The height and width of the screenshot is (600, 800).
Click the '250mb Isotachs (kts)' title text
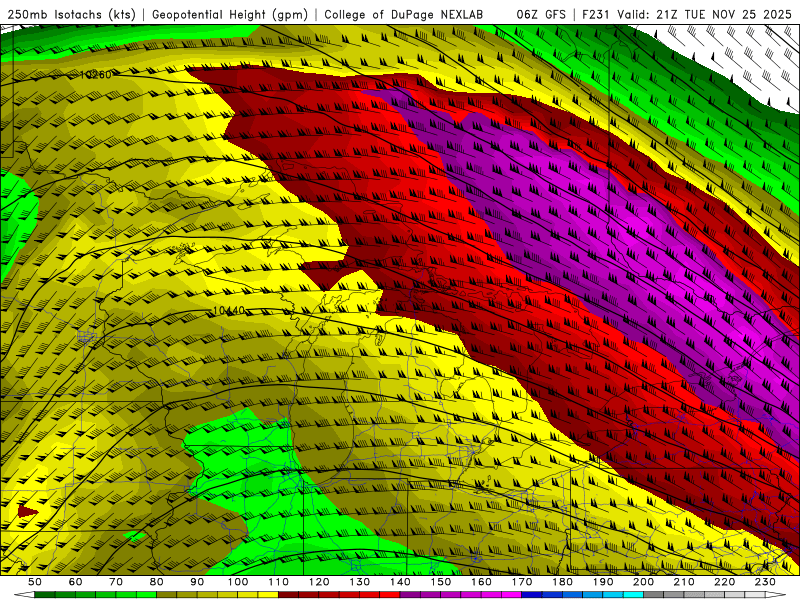click(71, 15)
